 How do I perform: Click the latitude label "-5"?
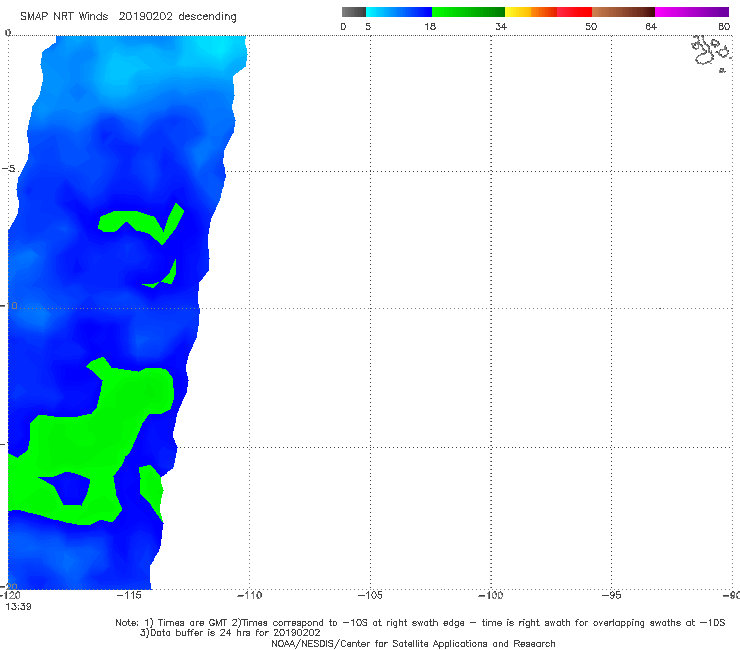[9, 169]
